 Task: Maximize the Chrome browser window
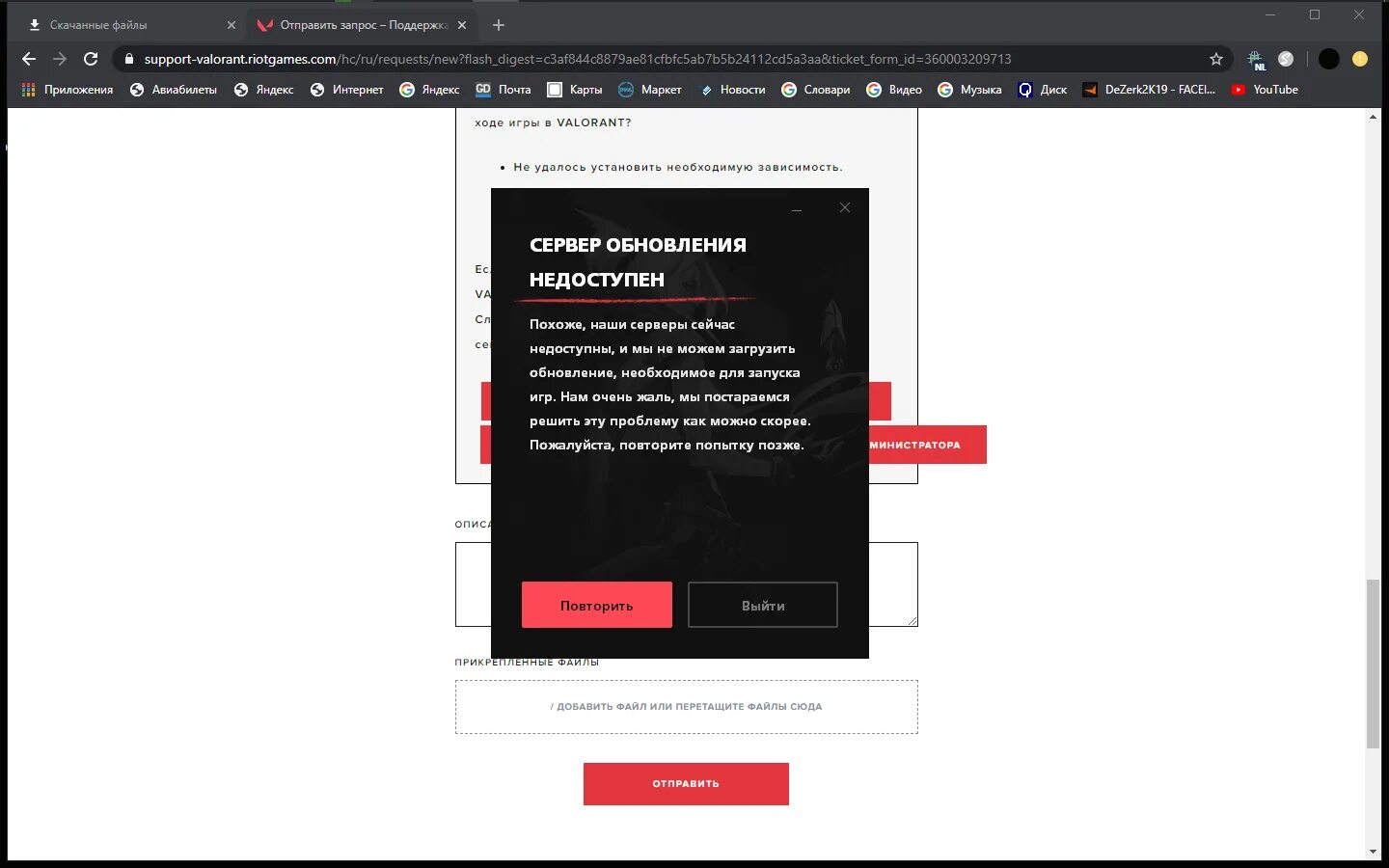pyautogui.click(x=1315, y=14)
